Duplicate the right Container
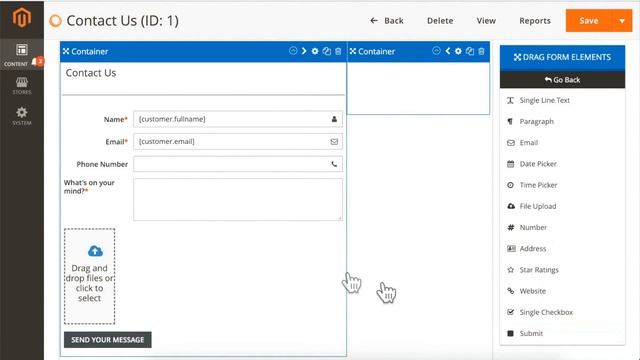Viewport: 640px width, 360px height. click(470, 51)
